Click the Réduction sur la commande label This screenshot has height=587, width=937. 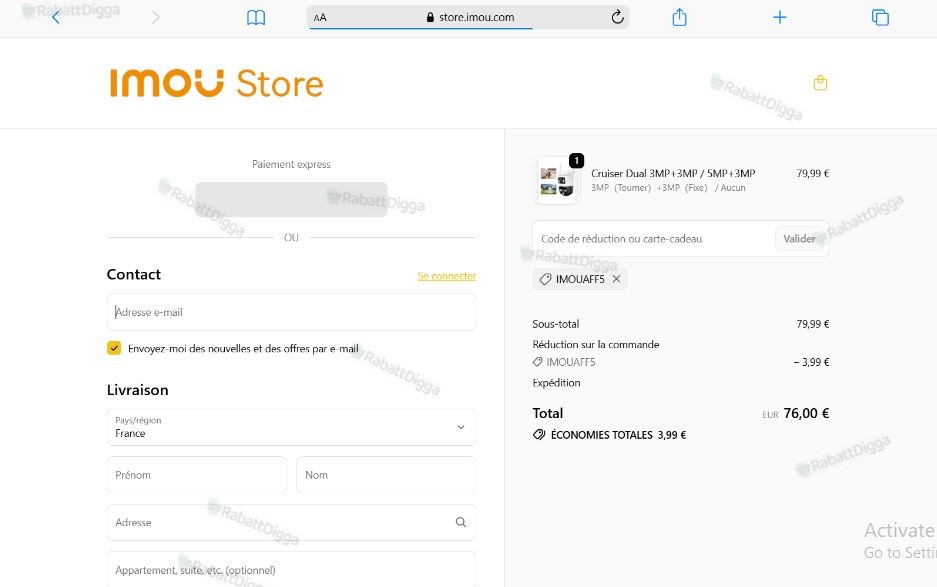click(x=596, y=344)
